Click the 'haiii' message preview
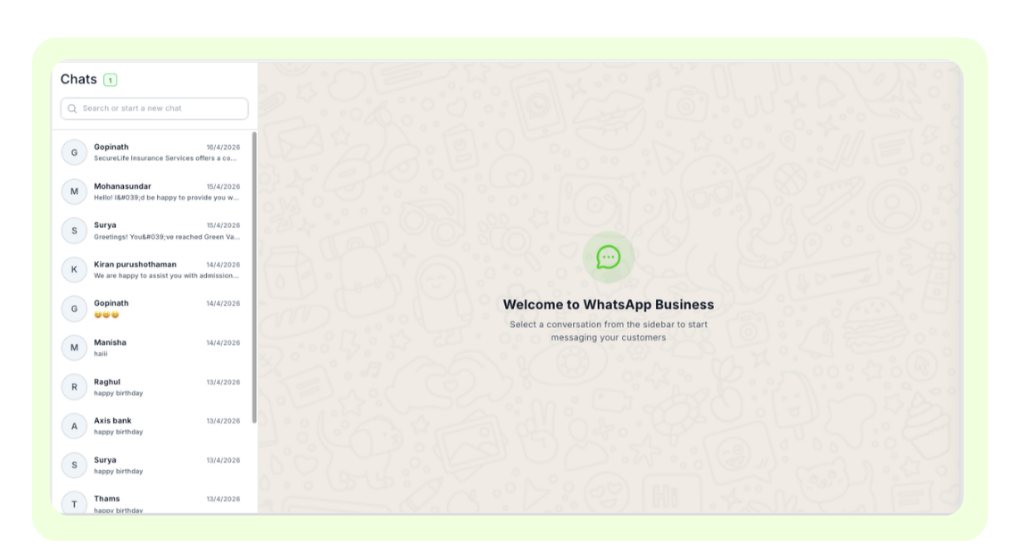The width and height of the screenshot is (1024, 559). tap(101, 354)
